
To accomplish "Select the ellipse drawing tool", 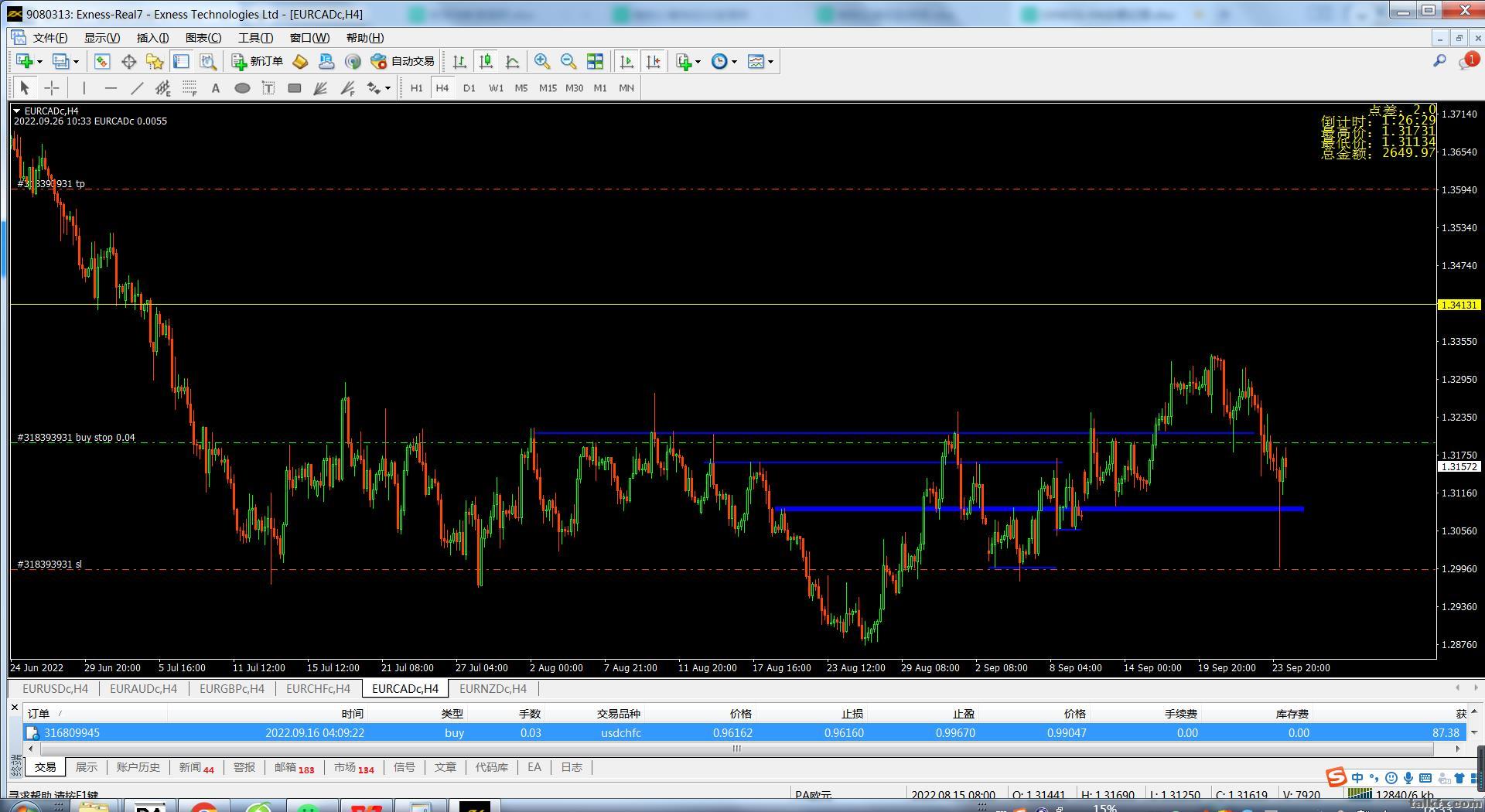I will (242, 88).
